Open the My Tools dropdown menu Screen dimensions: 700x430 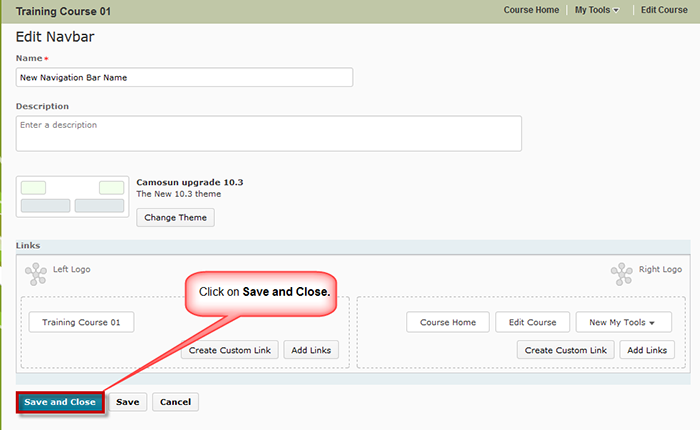pos(596,10)
